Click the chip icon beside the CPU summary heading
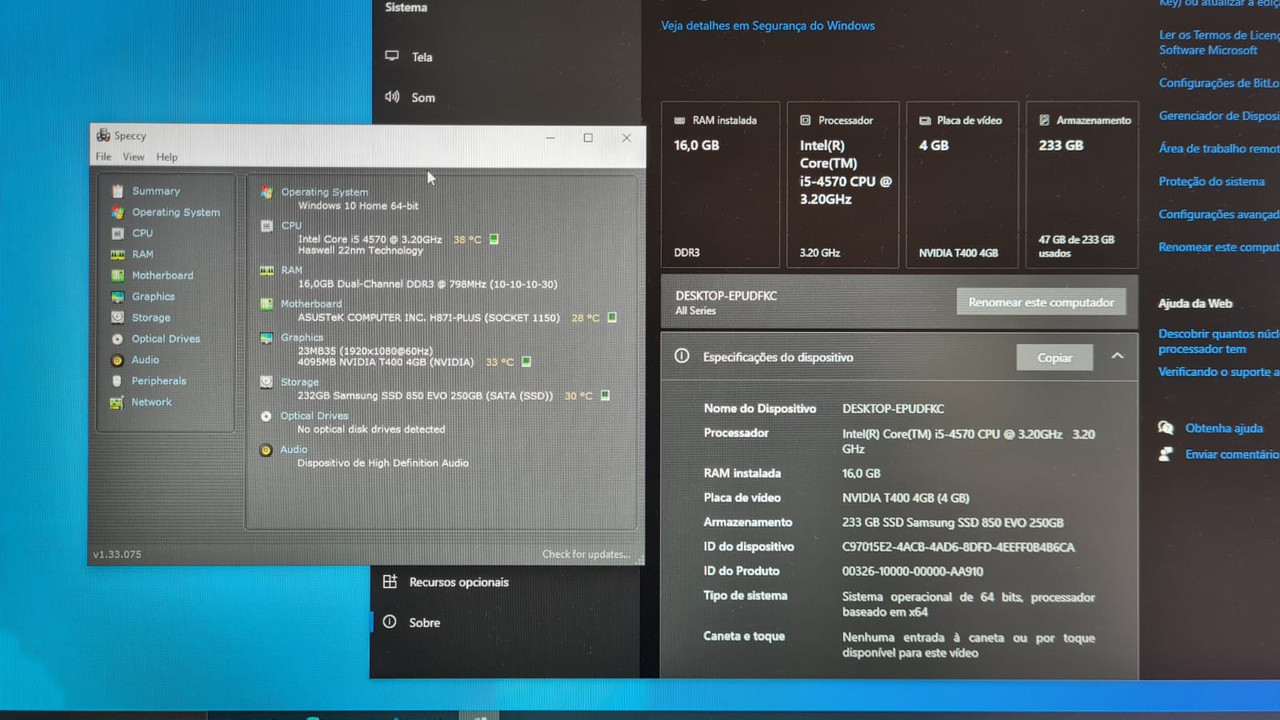This screenshot has height=720, width=1280. tap(266, 226)
